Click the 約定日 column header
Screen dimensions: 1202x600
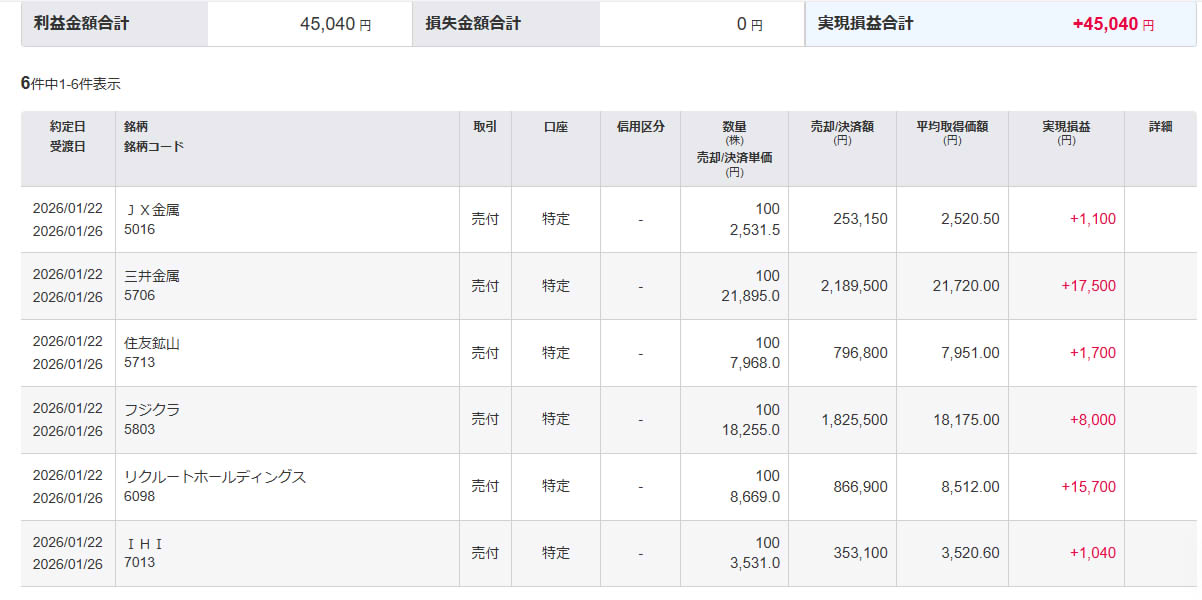tap(68, 127)
